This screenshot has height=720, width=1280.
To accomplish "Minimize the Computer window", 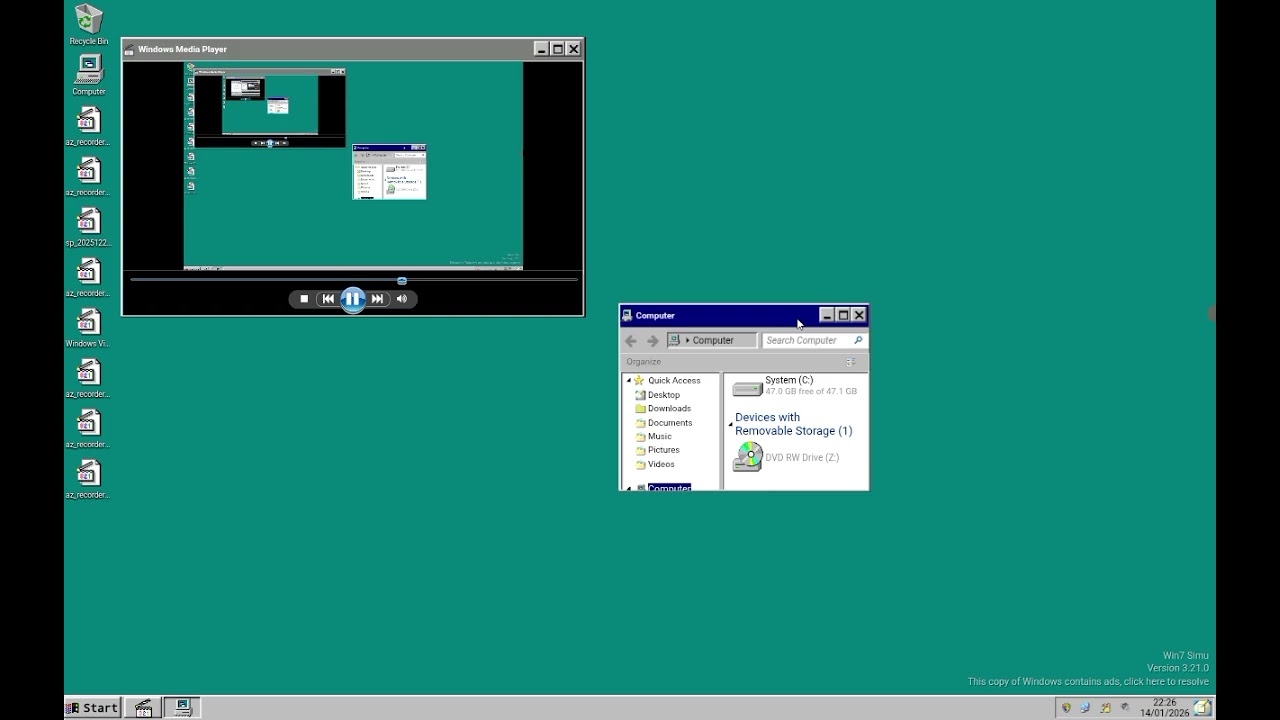I will click(827, 315).
